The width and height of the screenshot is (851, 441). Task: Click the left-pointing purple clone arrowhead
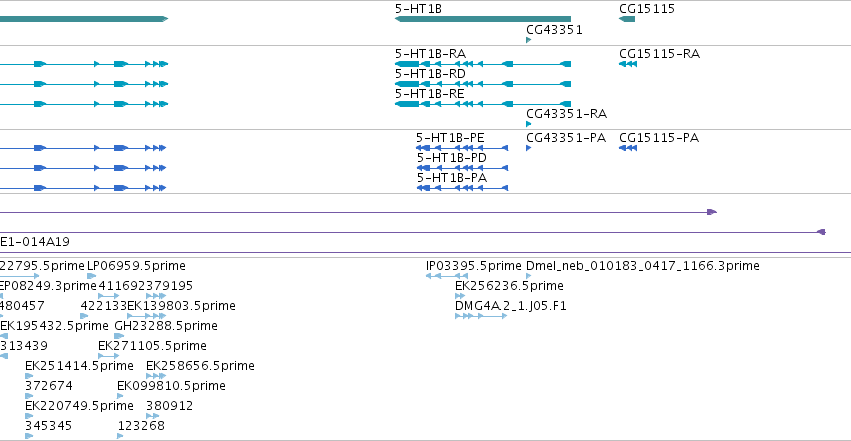pos(822,232)
